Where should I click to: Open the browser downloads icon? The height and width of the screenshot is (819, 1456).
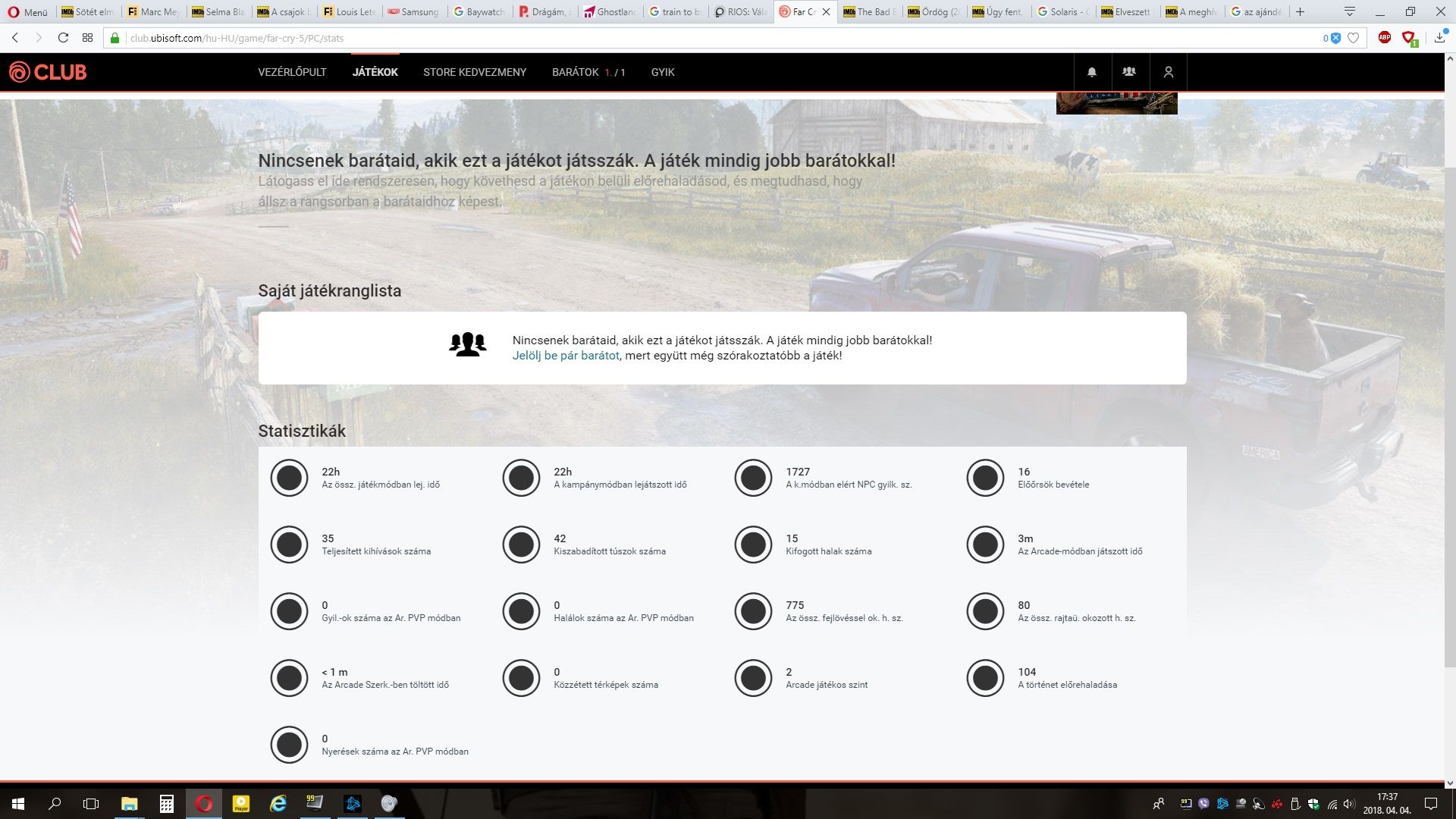tap(1439, 38)
